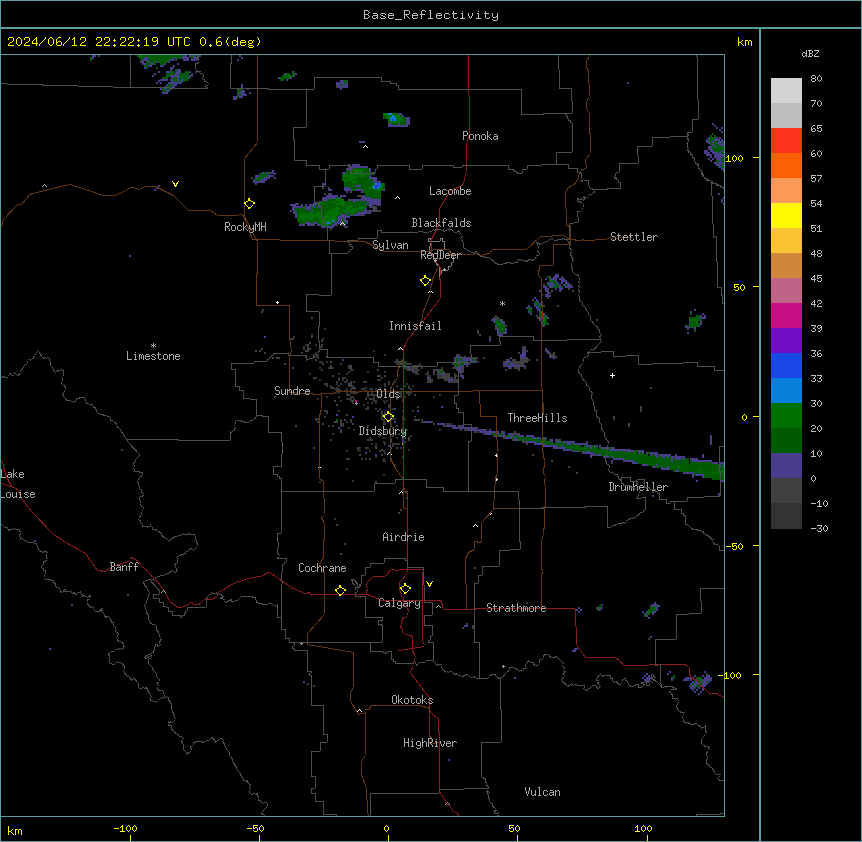Select the white plus marker east of ThreeHills
862x842 pixels.
[x=612, y=375]
